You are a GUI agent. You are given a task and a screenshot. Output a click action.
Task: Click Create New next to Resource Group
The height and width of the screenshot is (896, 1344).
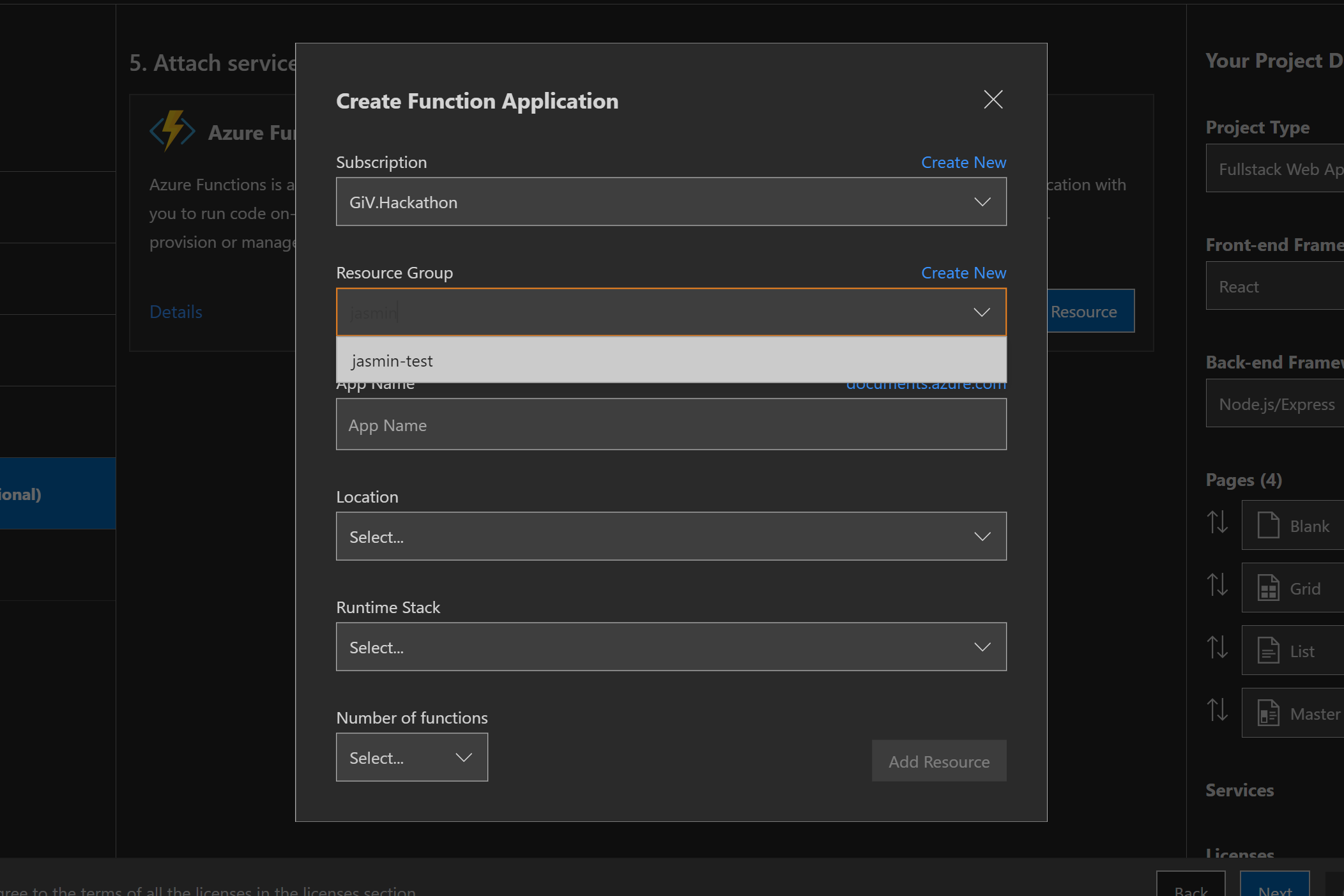pos(963,273)
